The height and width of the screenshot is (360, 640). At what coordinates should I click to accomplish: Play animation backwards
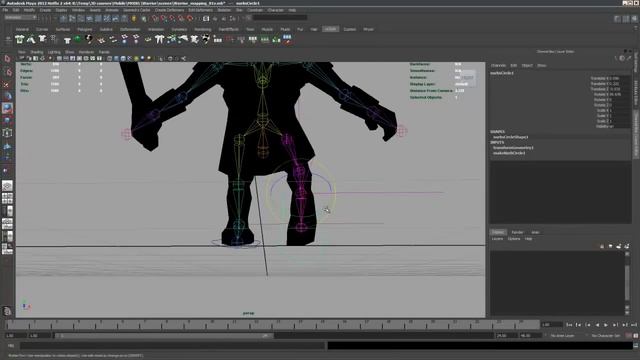pyautogui.click(x=597, y=325)
